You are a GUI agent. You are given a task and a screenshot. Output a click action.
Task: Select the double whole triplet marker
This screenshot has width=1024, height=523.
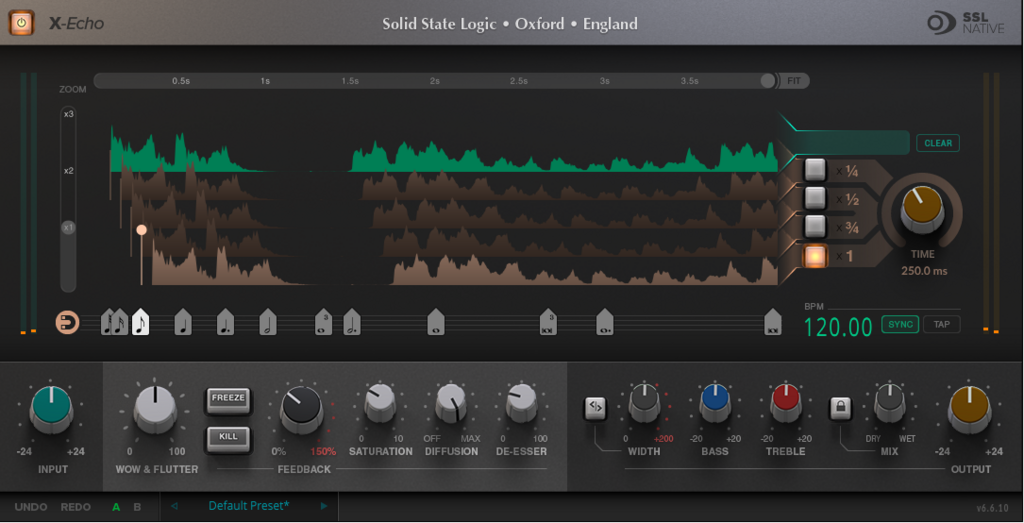(549, 322)
